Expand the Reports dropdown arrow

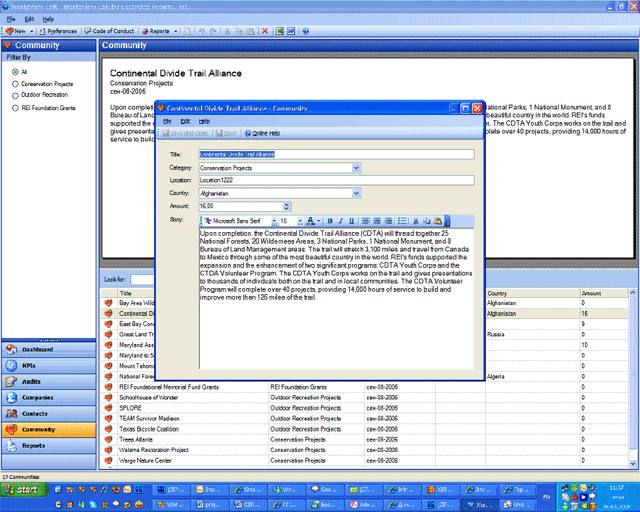tap(176, 31)
